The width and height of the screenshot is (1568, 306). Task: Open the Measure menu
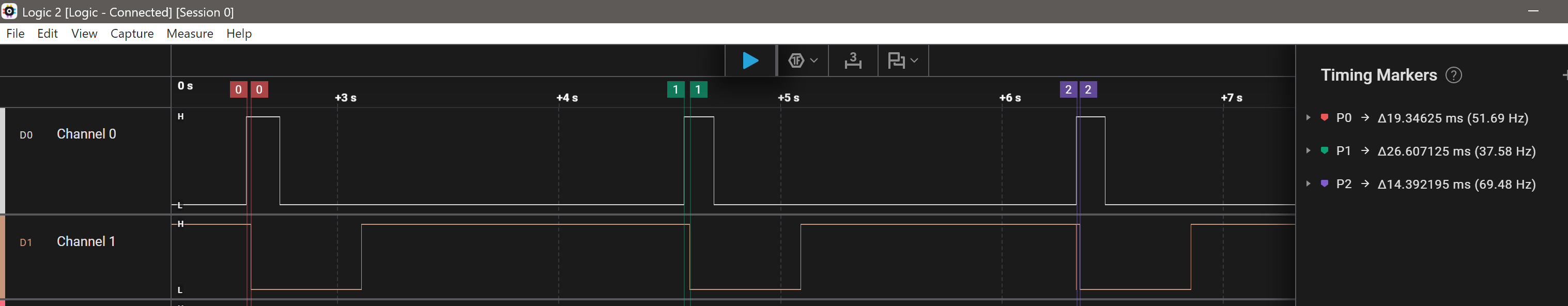[x=189, y=34]
